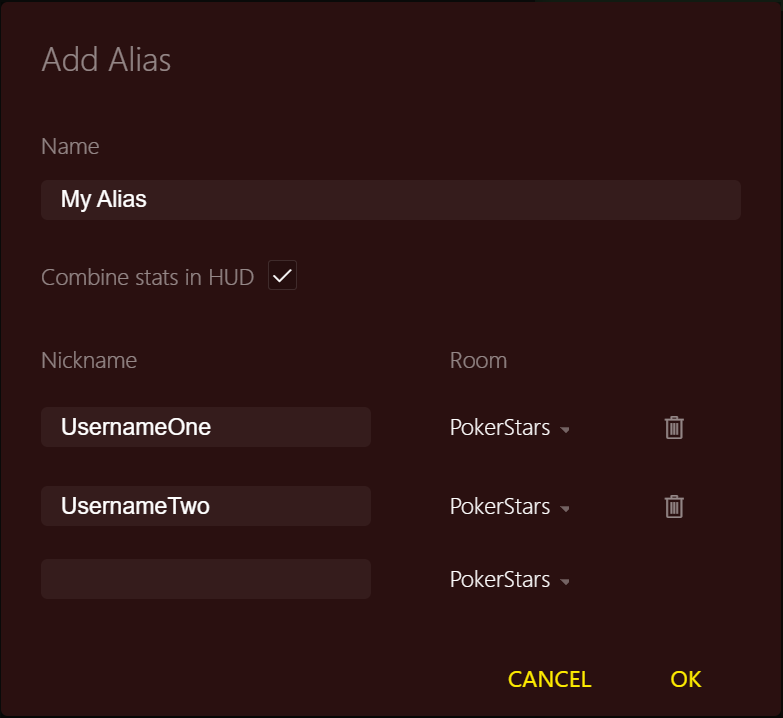
Task: Click the Nickname column header
Action: coord(89,360)
